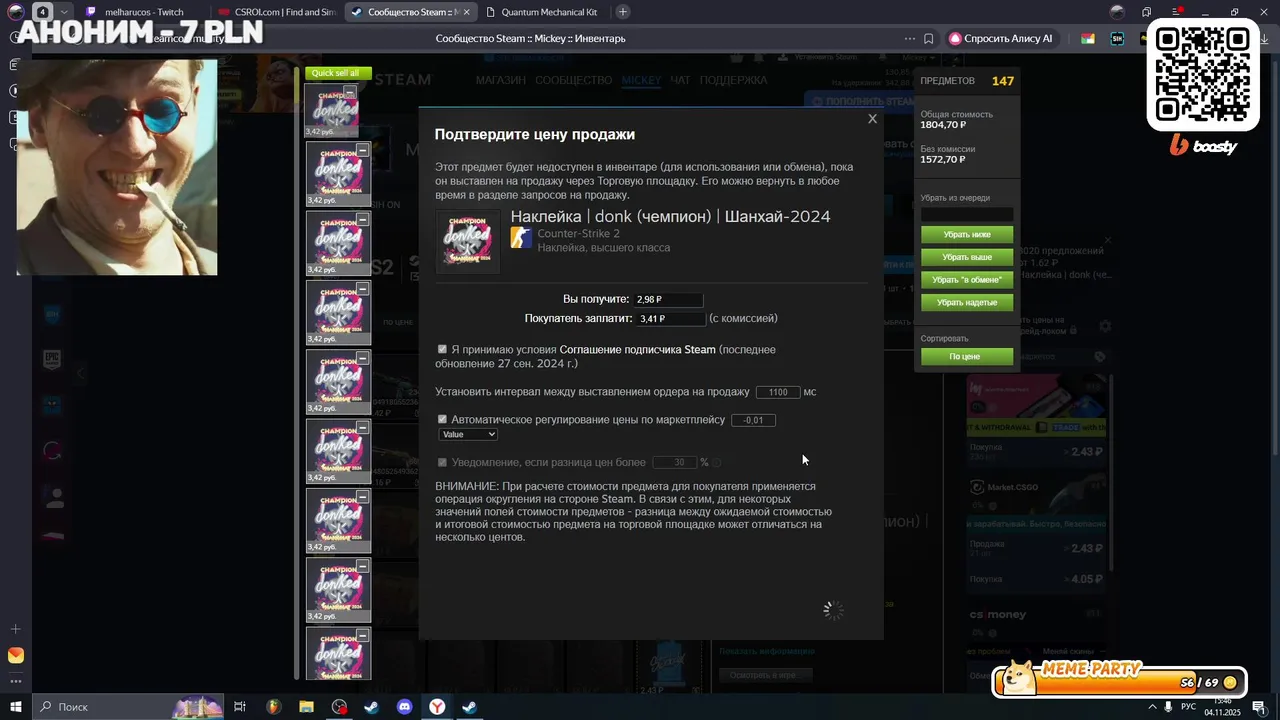This screenshot has width=1280, height=720.
Task: Click the 'Убрать "в обмене"' button
Action: [x=967, y=280]
